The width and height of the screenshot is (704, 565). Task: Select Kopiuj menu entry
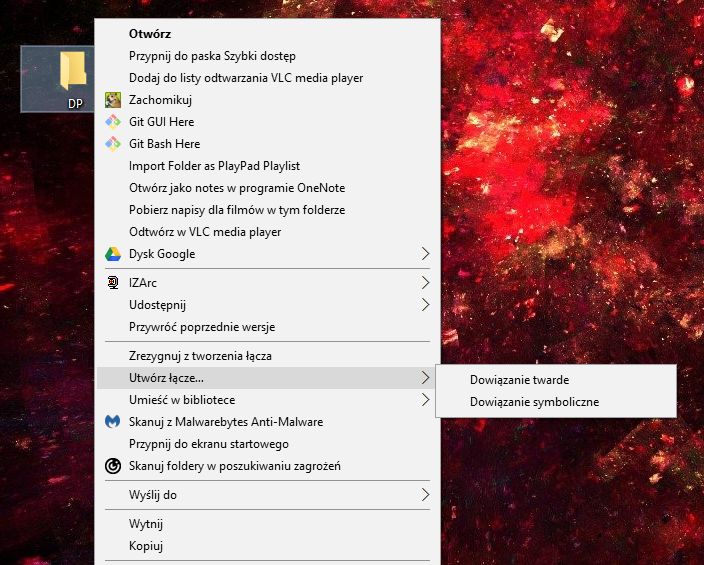(x=146, y=546)
